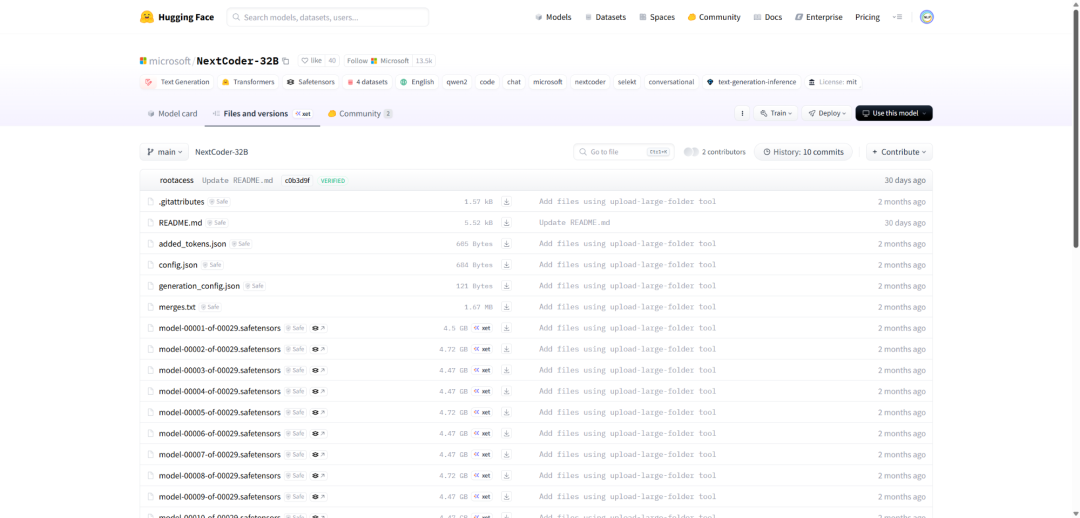Open commit c0b3d9f hash link

tap(297, 180)
